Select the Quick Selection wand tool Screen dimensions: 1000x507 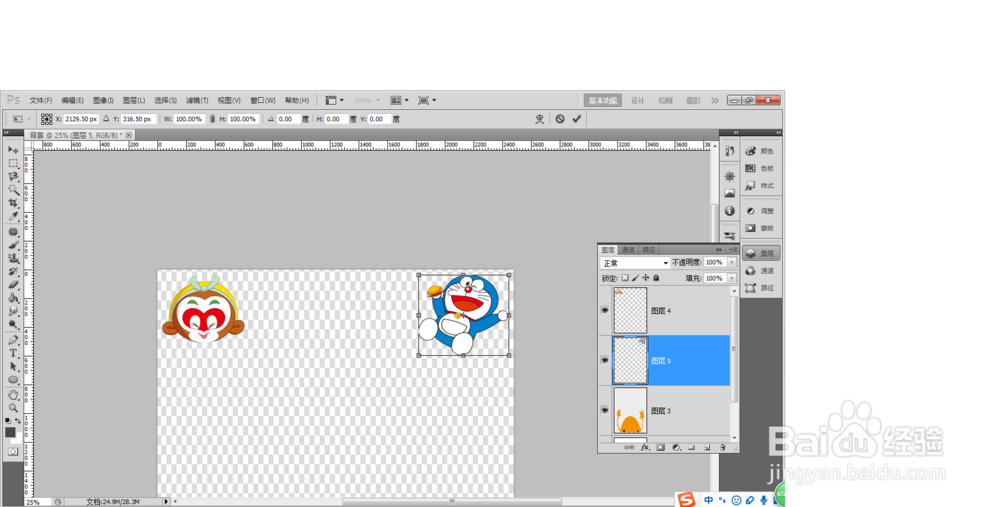click(13, 190)
